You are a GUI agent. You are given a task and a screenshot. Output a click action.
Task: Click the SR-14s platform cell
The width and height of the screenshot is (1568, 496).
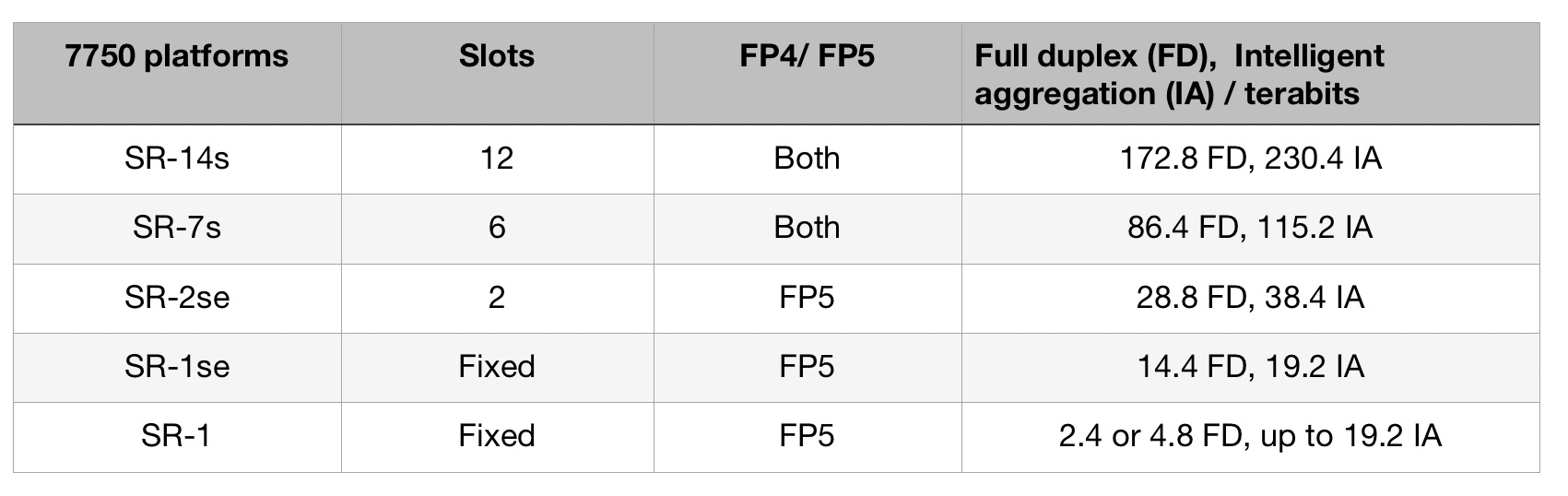(x=177, y=159)
